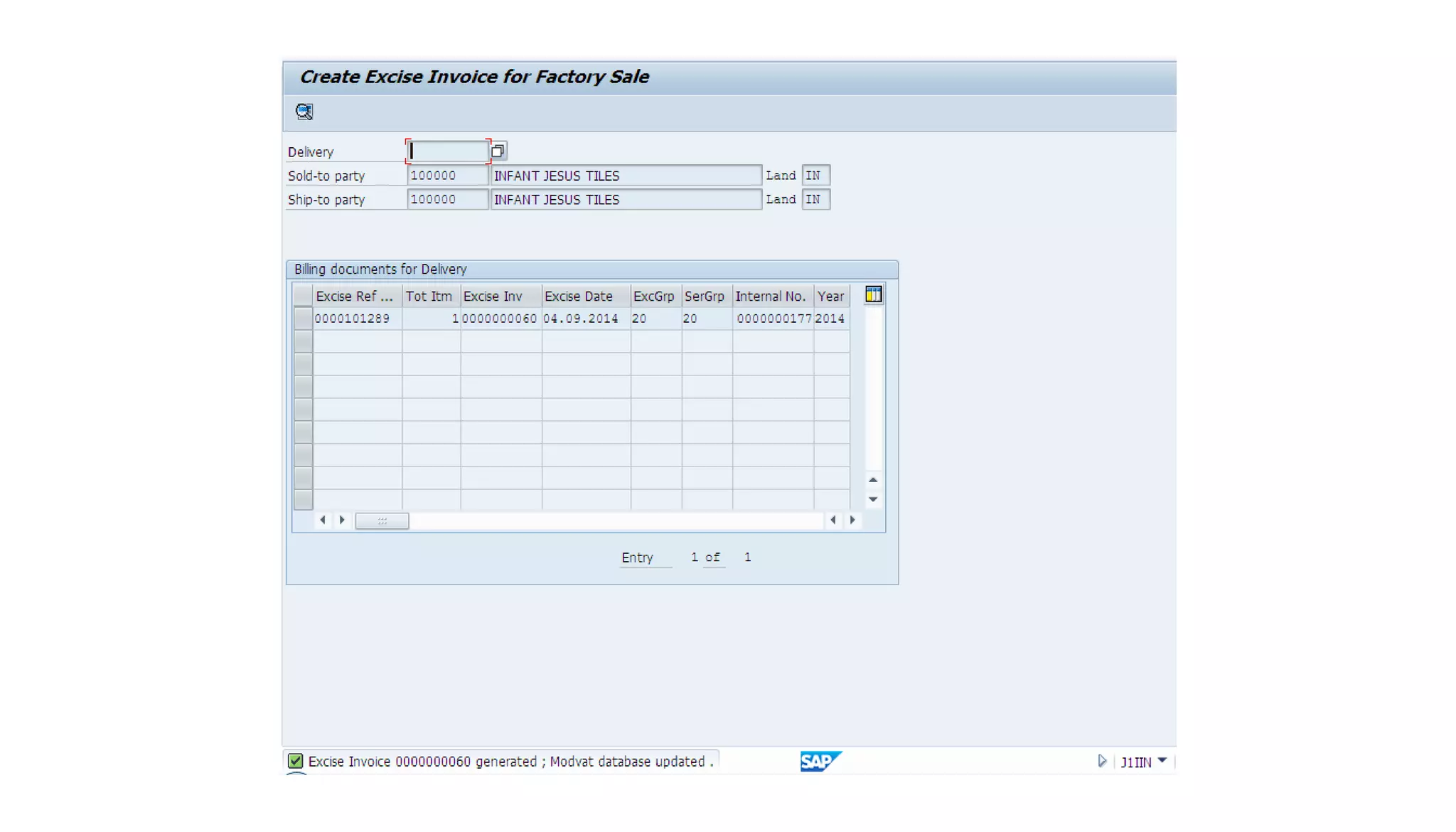Click the horizontal scrollbar thumb

(x=382, y=521)
